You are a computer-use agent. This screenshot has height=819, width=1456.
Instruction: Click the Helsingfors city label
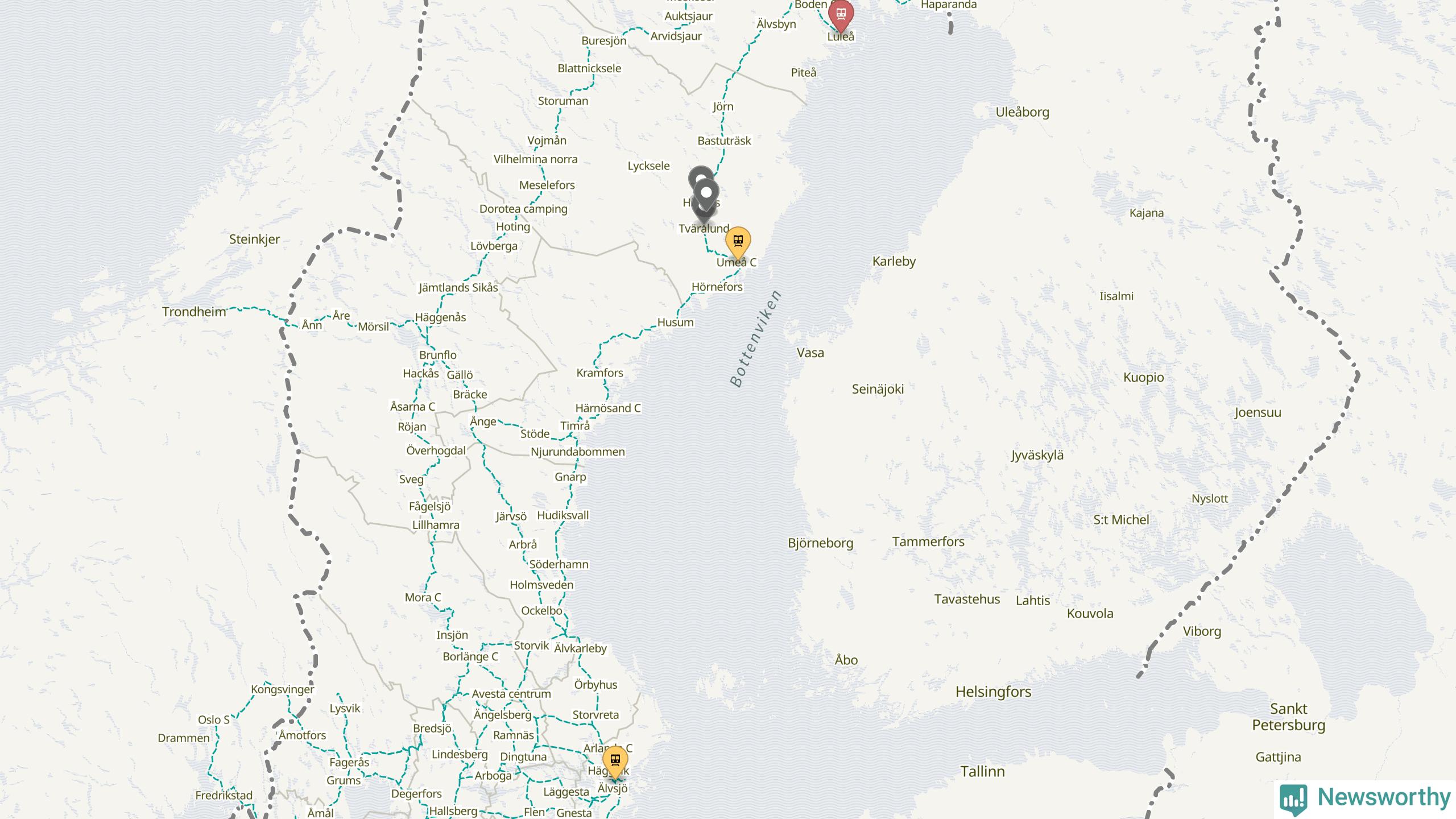point(993,692)
